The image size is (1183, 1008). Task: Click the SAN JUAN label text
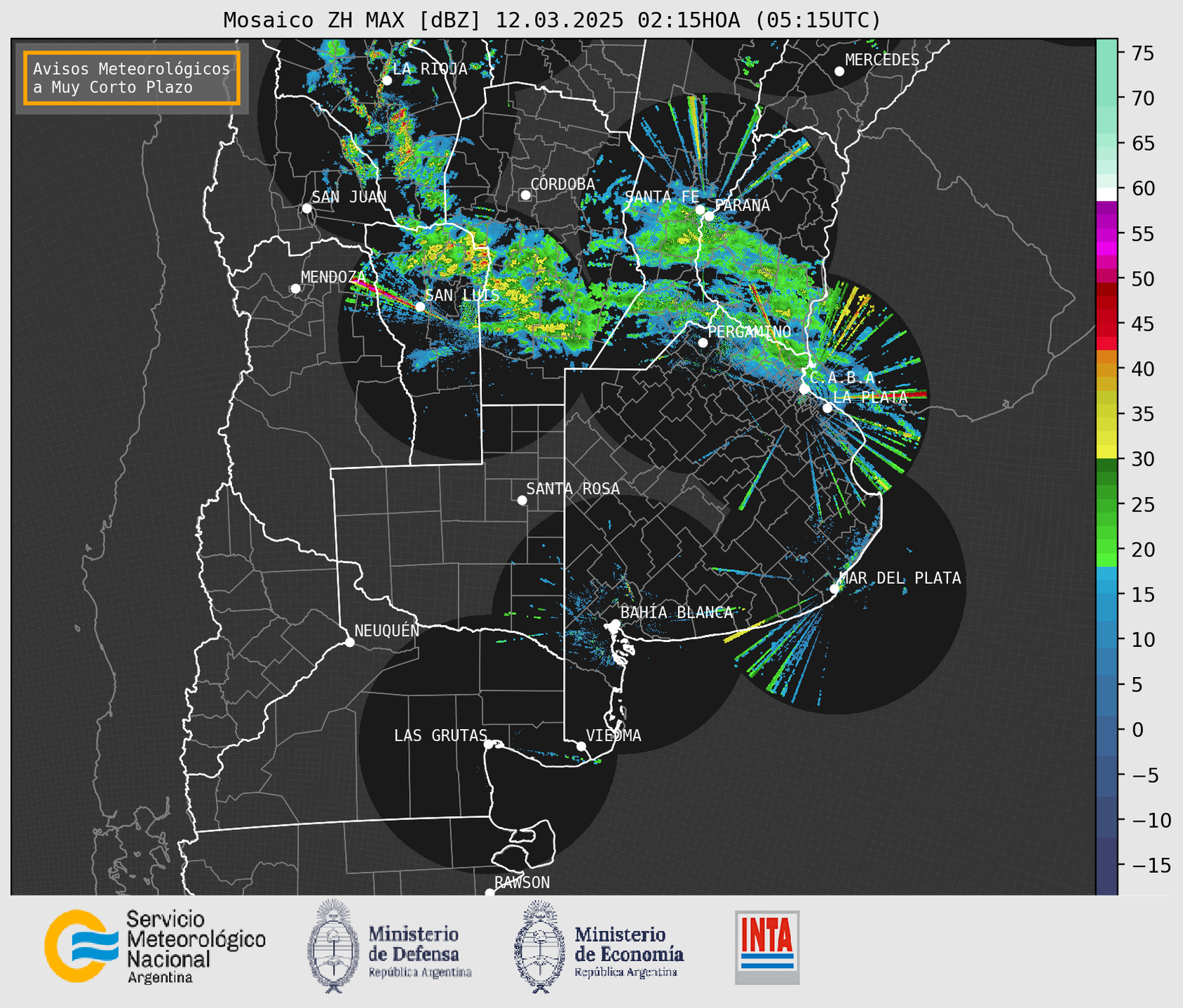(x=349, y=197)
